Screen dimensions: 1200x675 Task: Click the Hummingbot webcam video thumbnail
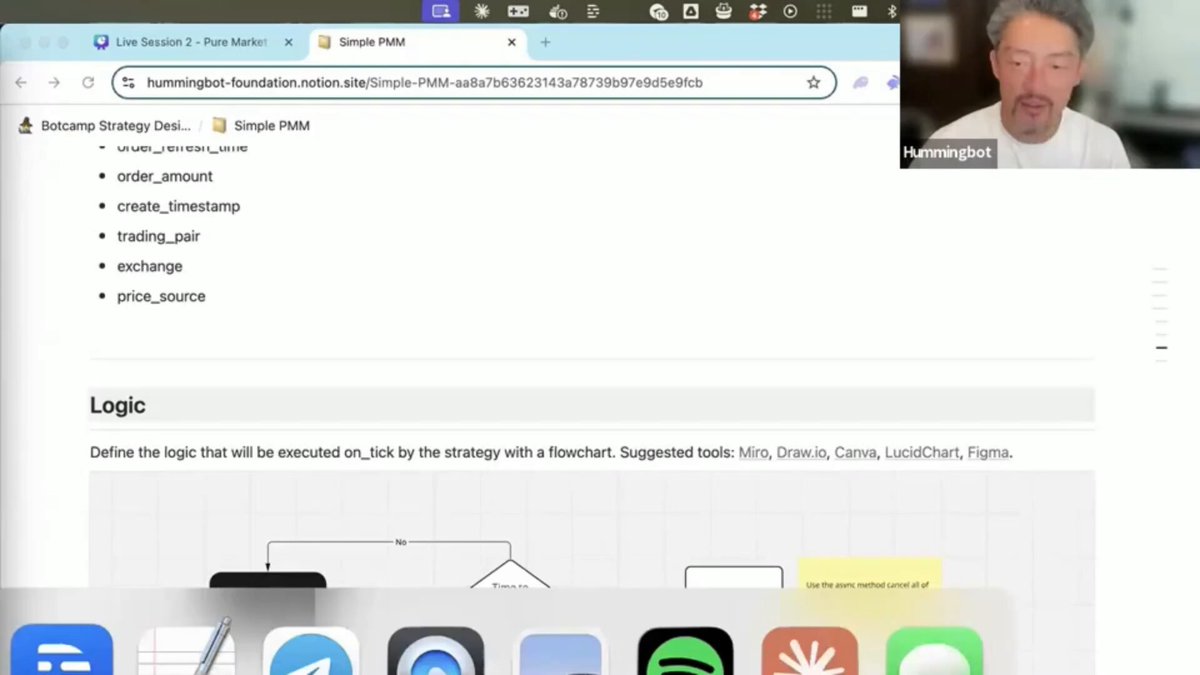coord(1050,84)
